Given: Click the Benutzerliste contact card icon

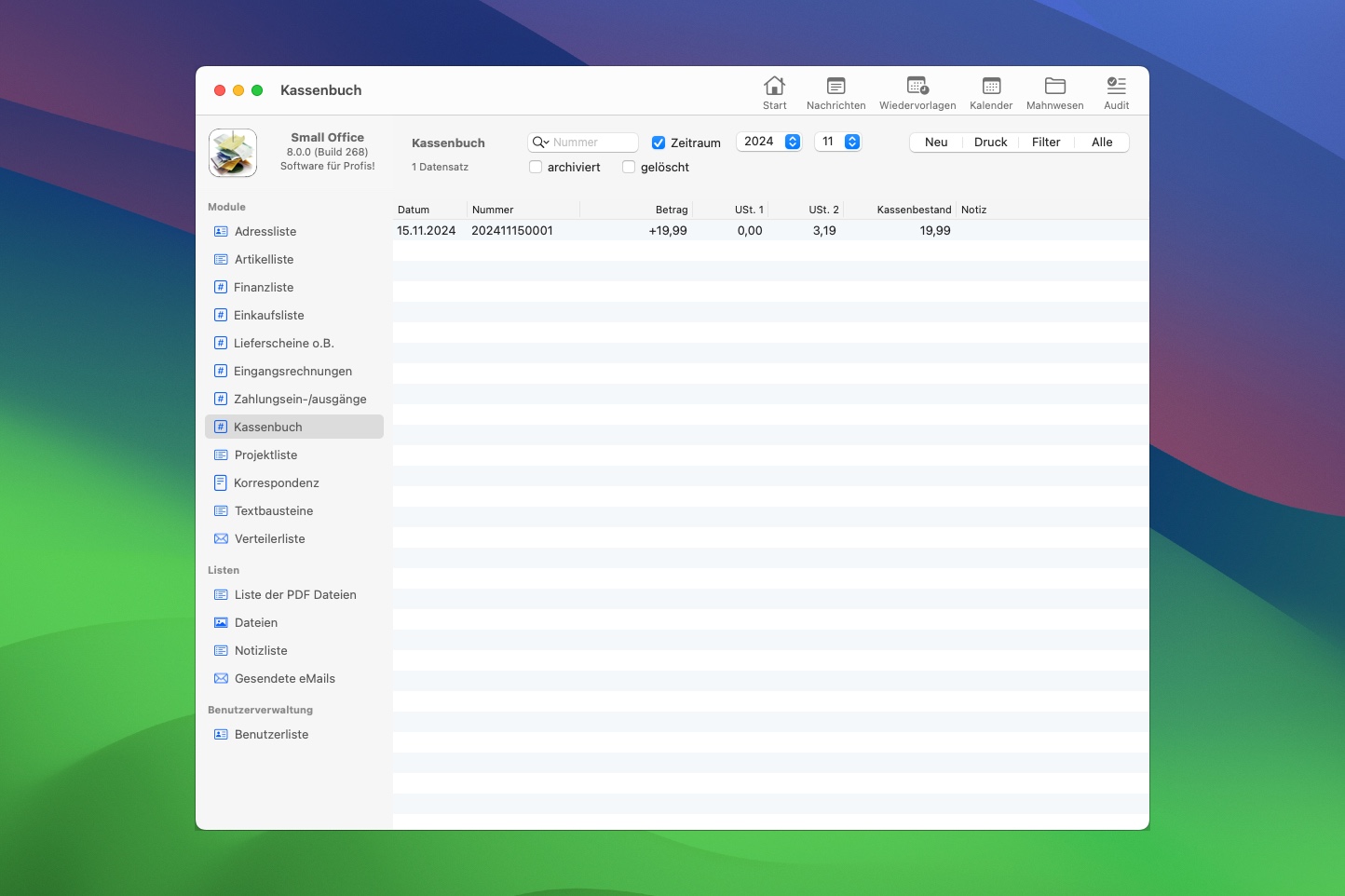Looking at the screenshot, I should [221, 734].
